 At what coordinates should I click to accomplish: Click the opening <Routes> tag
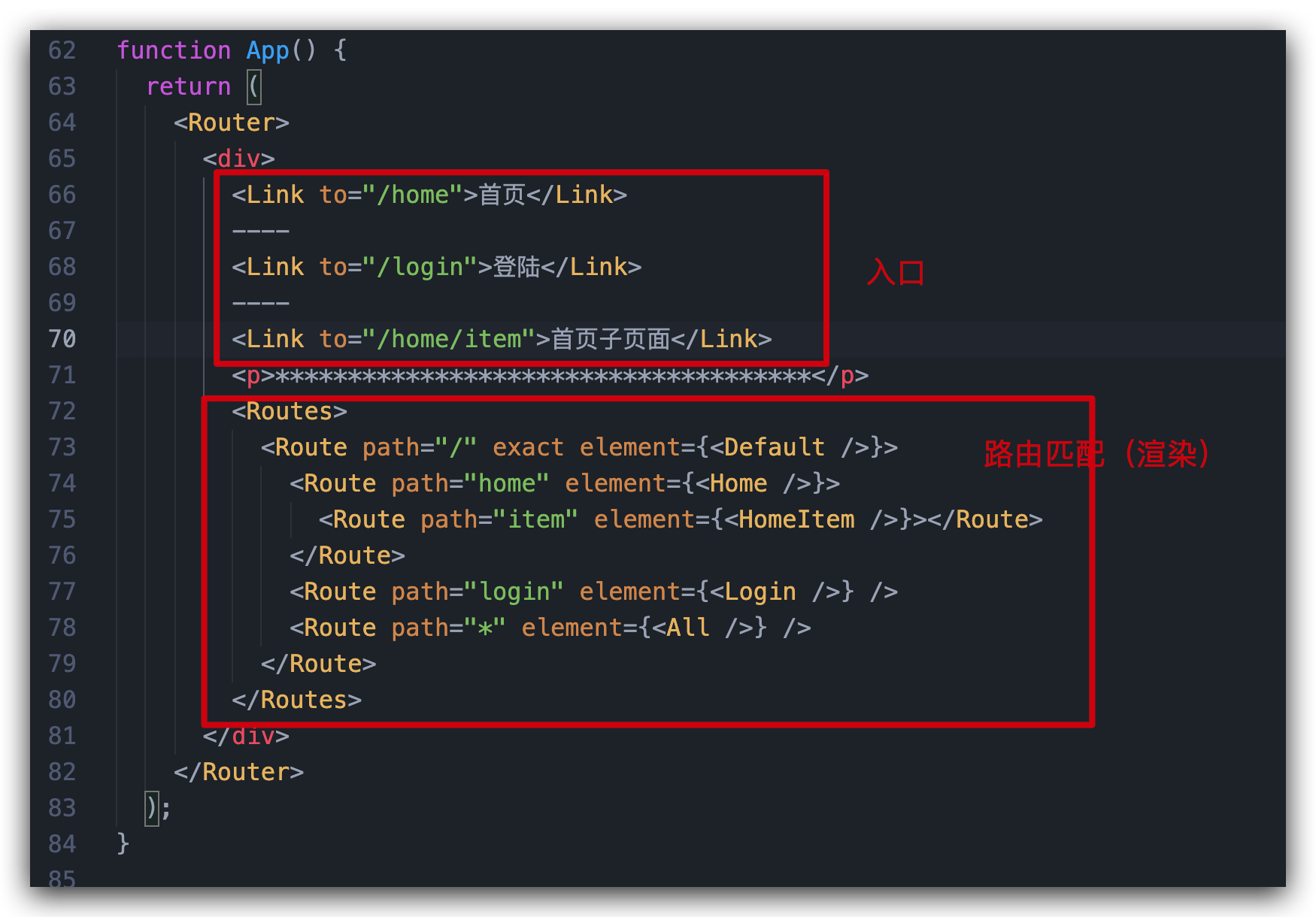click(x=290, y=411)
